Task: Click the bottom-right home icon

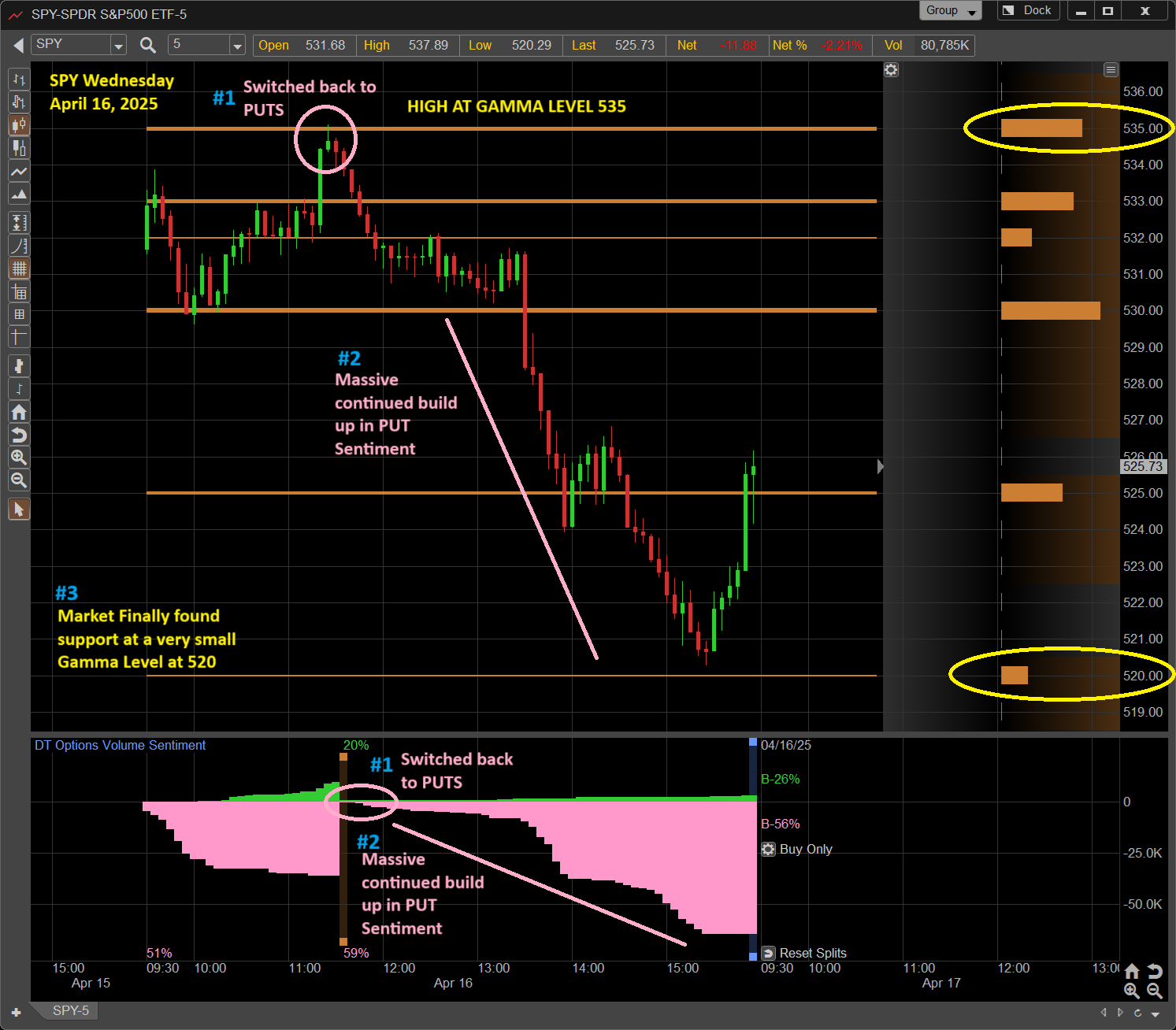Action: (x=1132, y=971)
